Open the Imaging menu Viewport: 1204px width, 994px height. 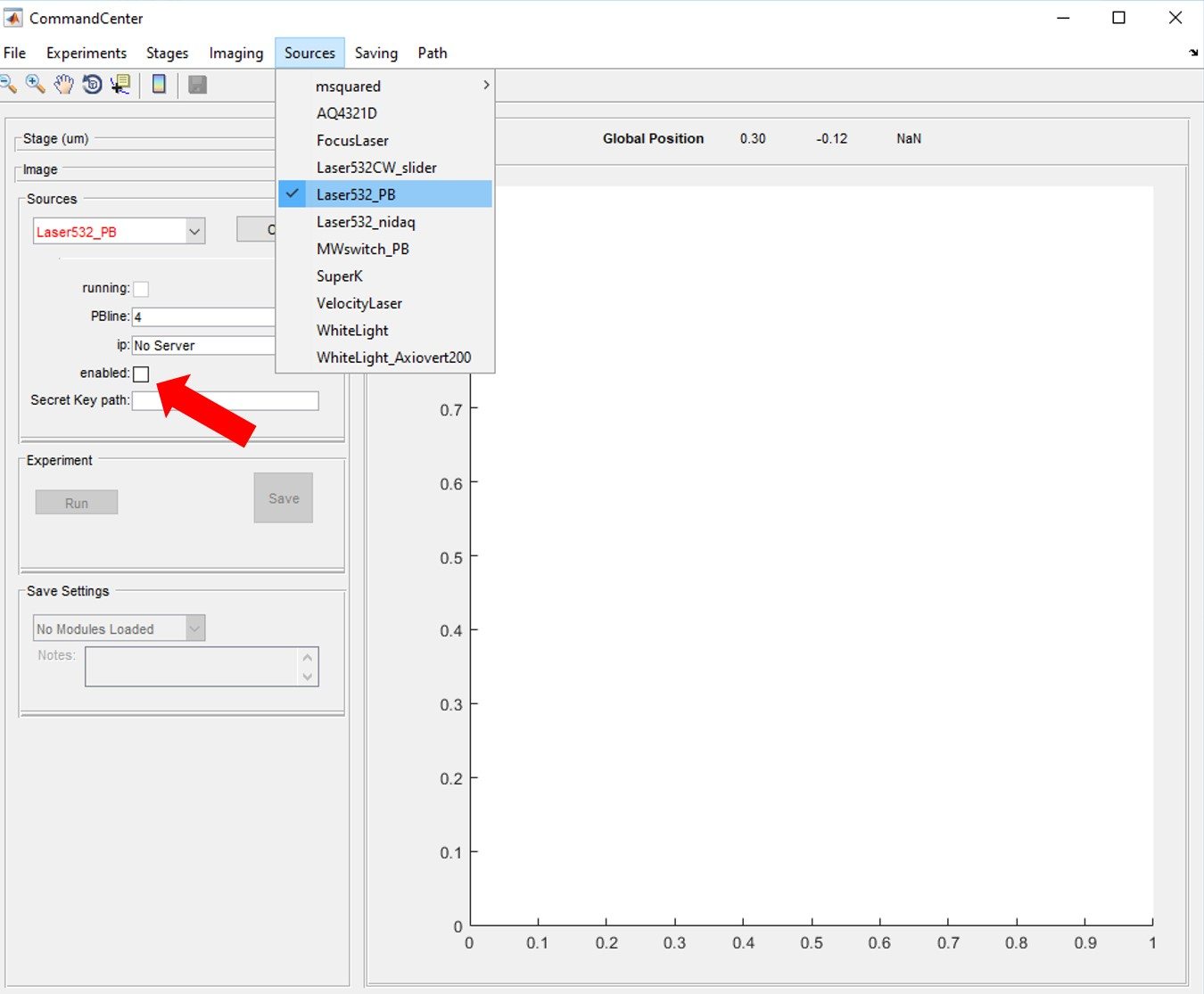(235, 53)
